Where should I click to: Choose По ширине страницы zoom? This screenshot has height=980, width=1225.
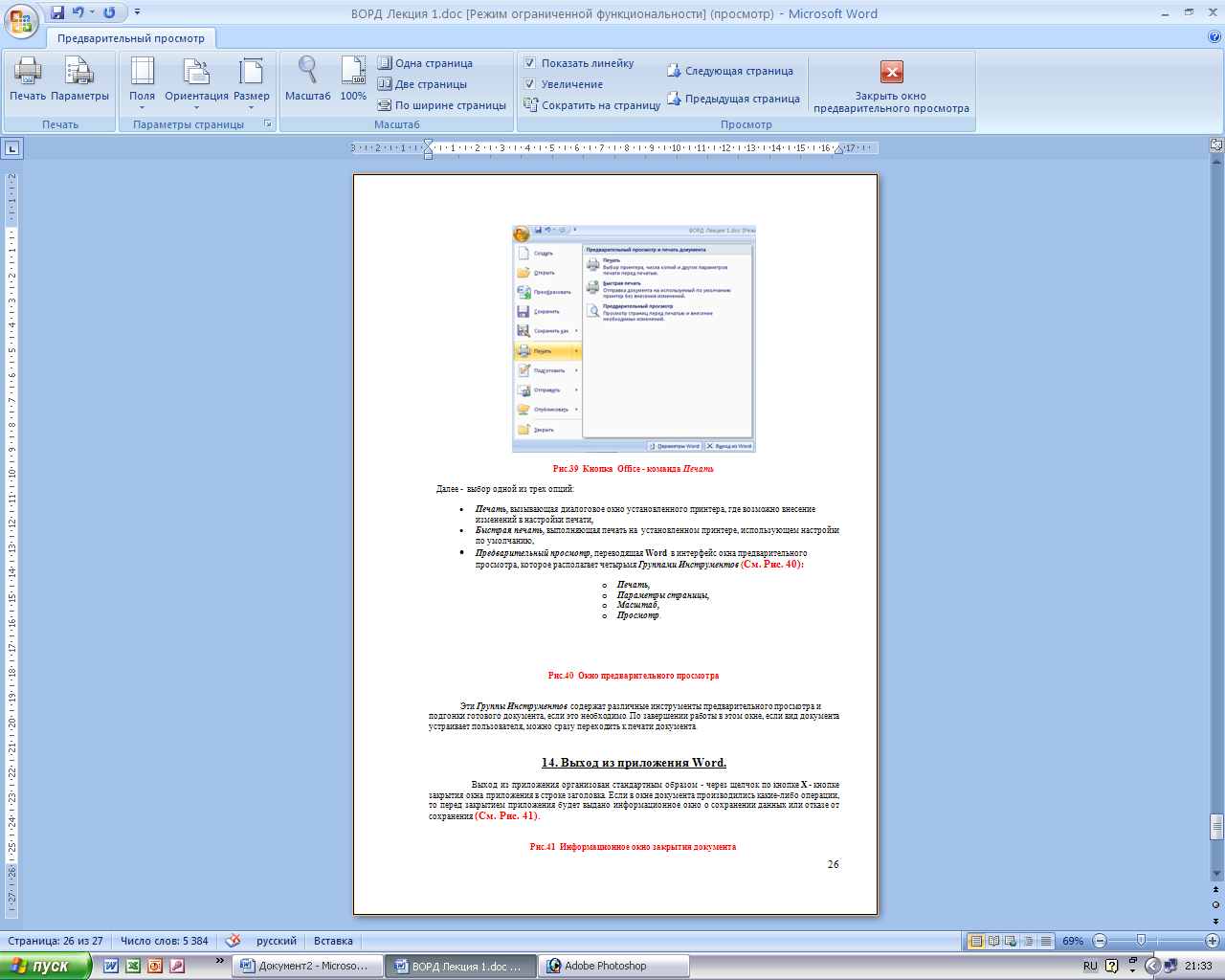pos(441,105)
